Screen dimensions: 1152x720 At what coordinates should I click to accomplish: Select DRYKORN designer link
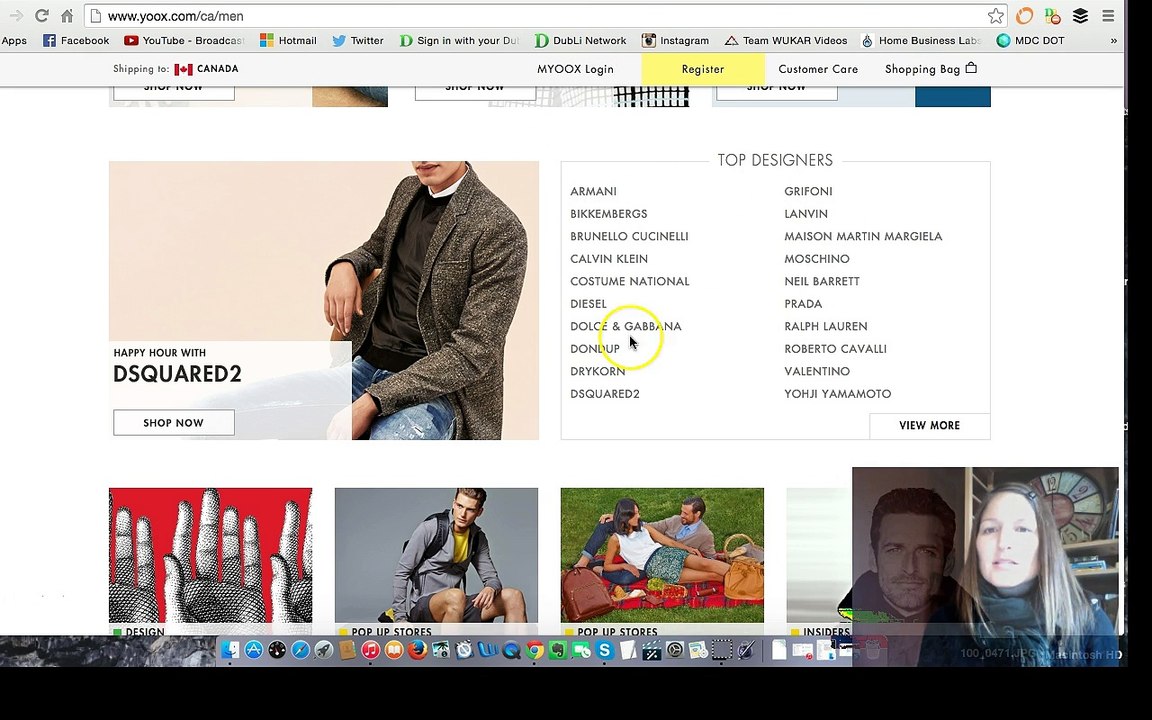pyautogui.click(x=597, y=371)
